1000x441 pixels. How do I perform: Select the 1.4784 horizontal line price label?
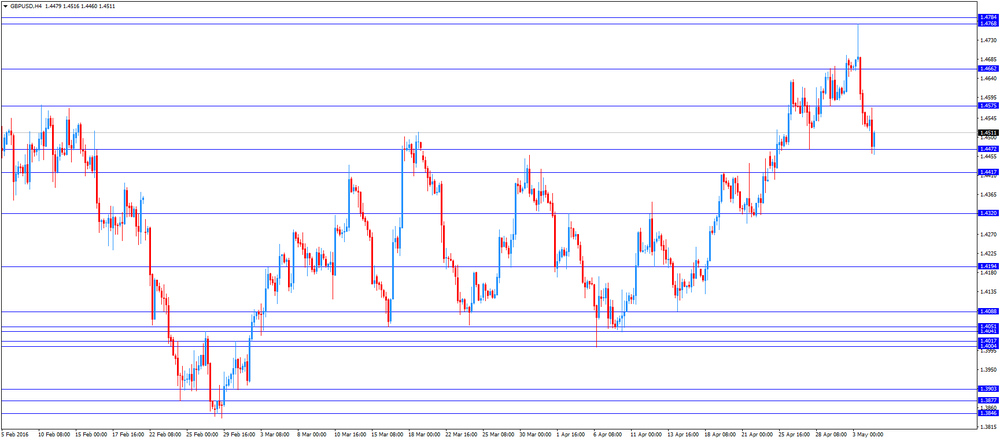(988, 18)
